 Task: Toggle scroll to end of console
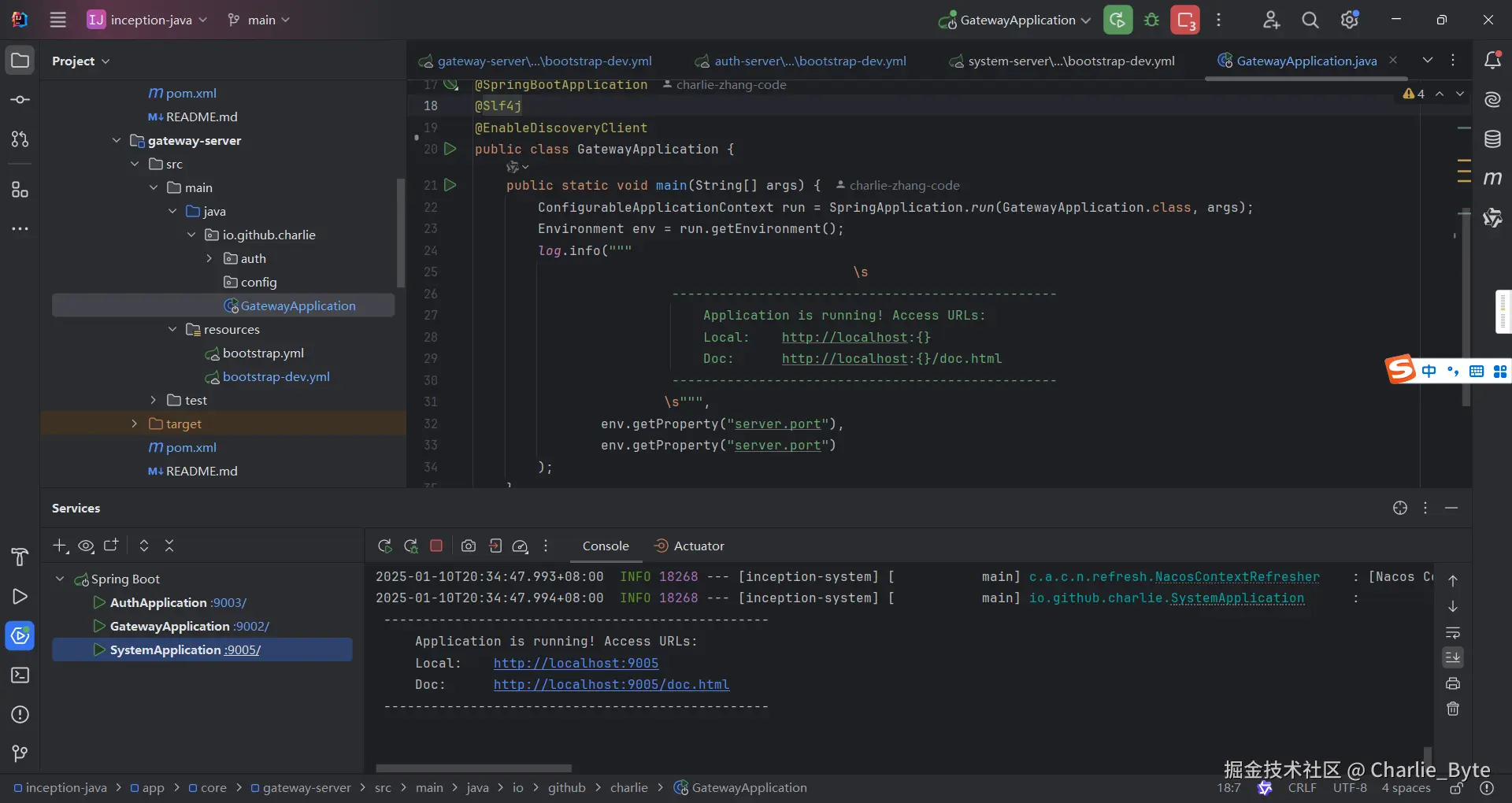(1453, 657)
